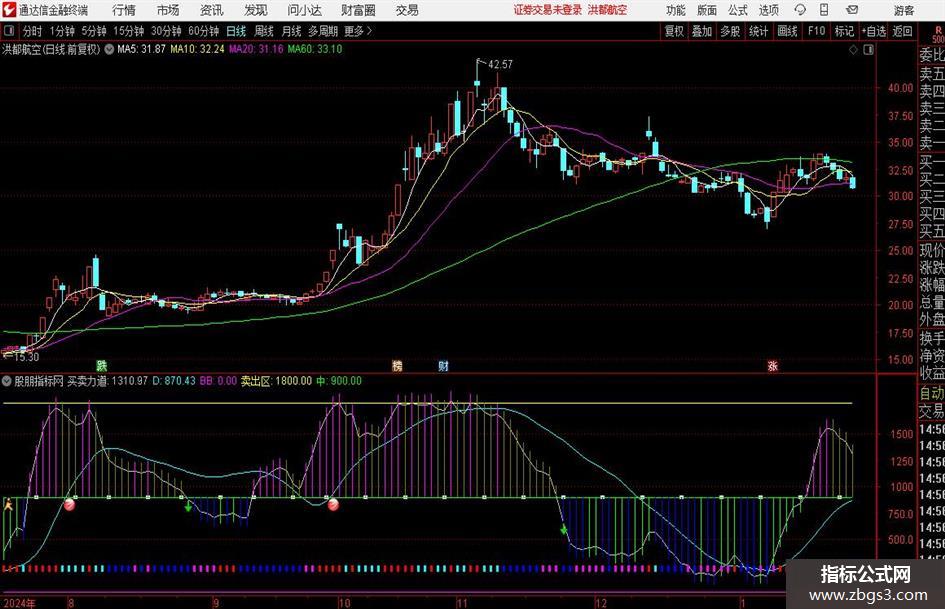Click the 游客 user label

coord(903,10)
